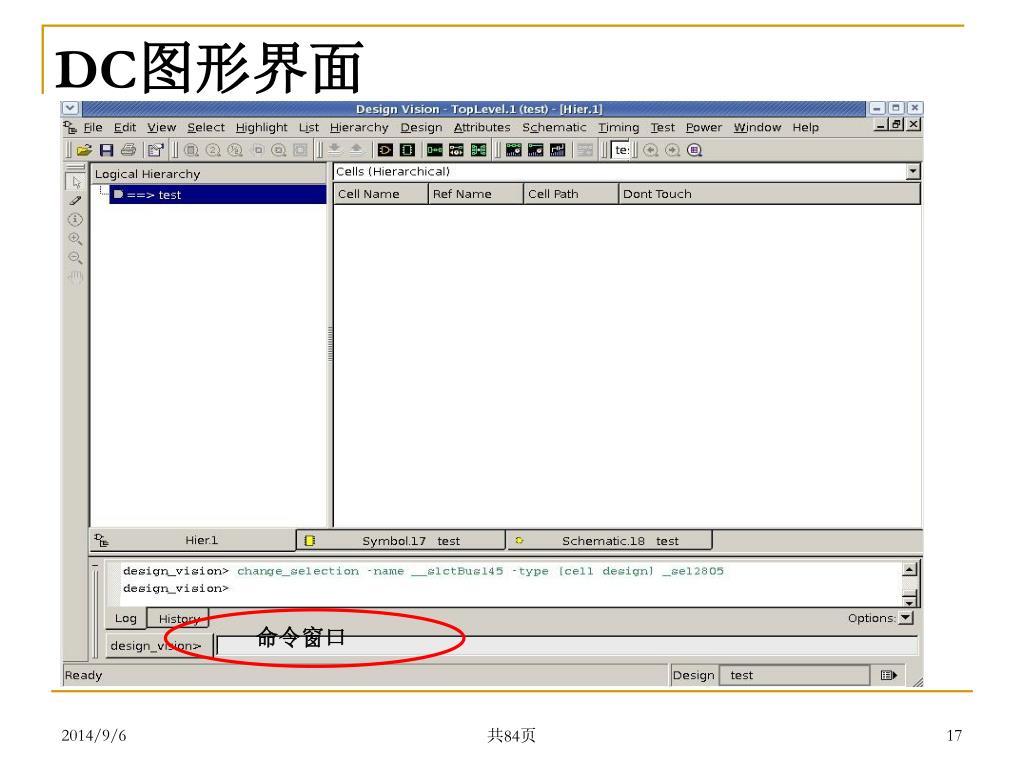Viewport: 1024px width, 768px height.
Task: Open the Highlight menu
Action: pyautogui.click(x=261, y=127)
